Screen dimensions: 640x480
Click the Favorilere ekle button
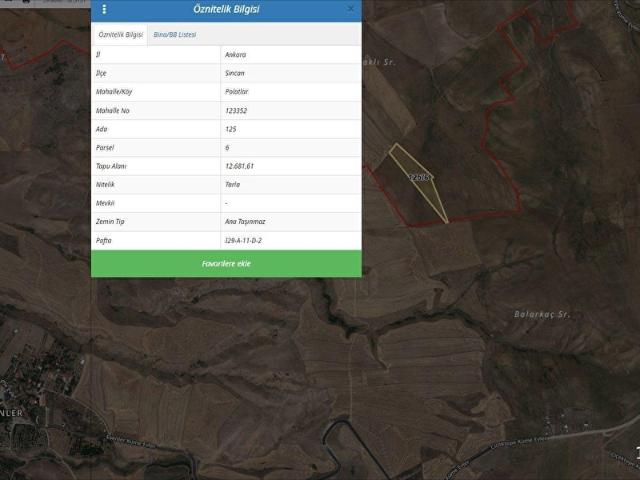[x=226, y=264]
